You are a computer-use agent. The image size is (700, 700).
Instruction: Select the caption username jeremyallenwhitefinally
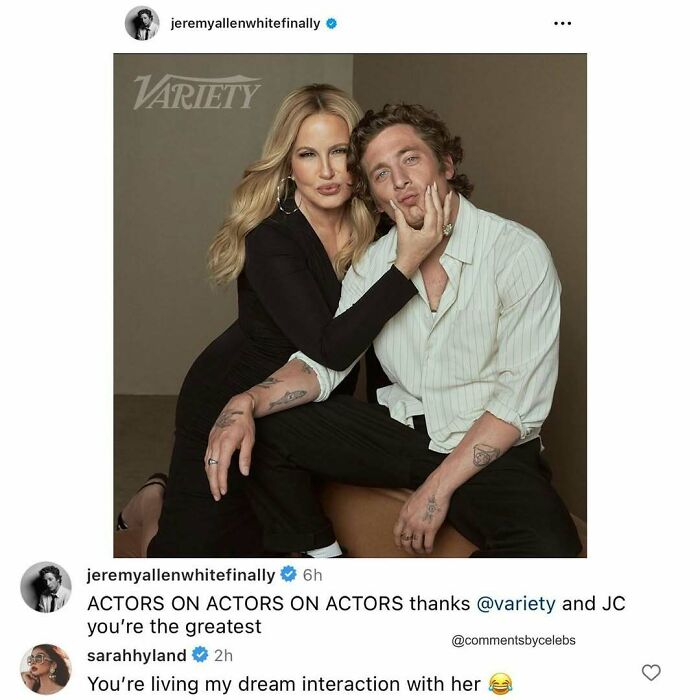click(180, 575)
